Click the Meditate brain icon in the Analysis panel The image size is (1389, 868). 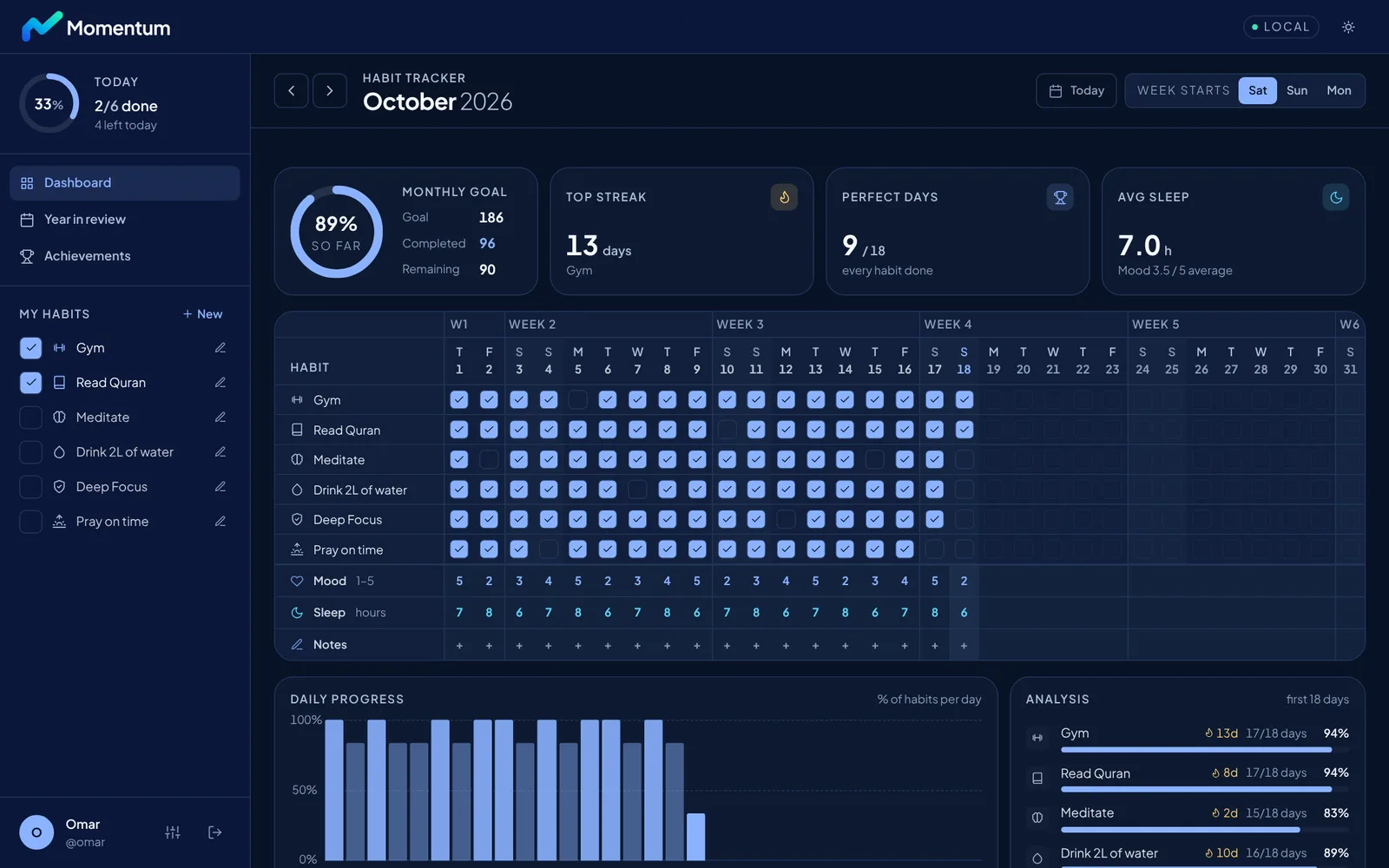[1037, 818]
